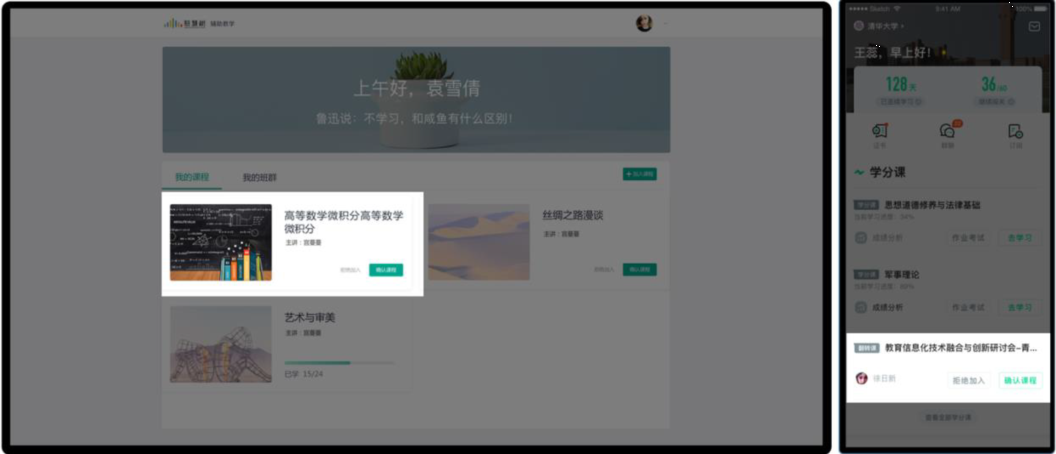Image resolution: width=1056 pixels, height=454 pixels.
Task: Tap 去学习 under 军事理论
Action: [x=1020, y=307]
